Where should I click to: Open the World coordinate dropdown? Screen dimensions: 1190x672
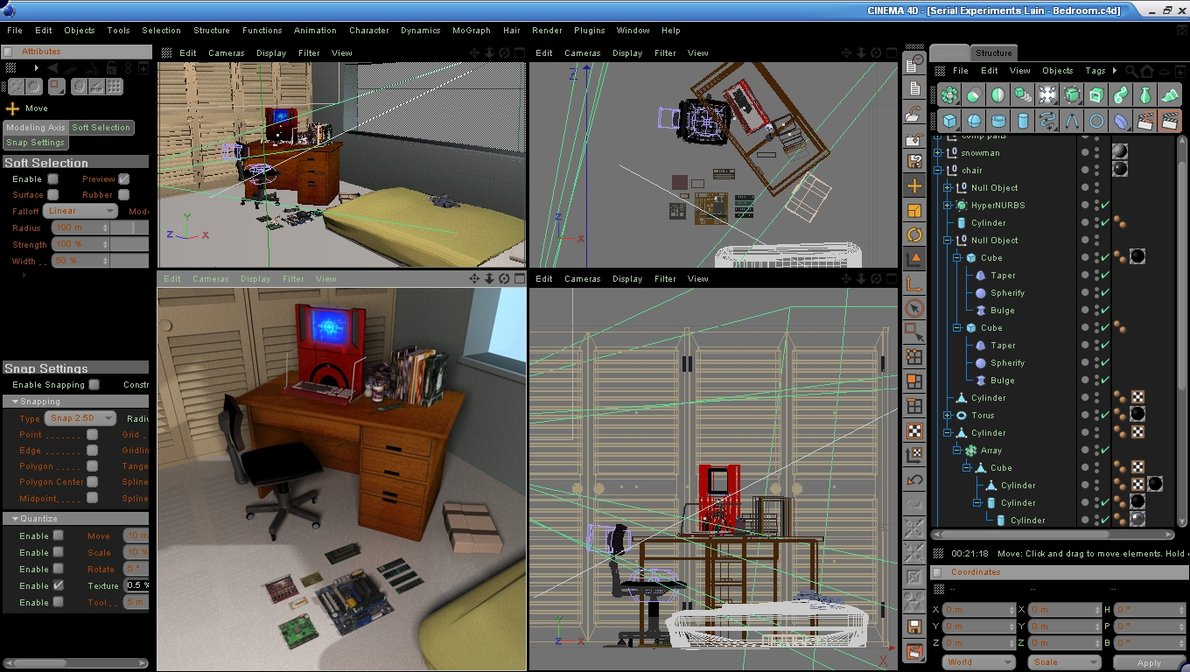click(978, 662)
